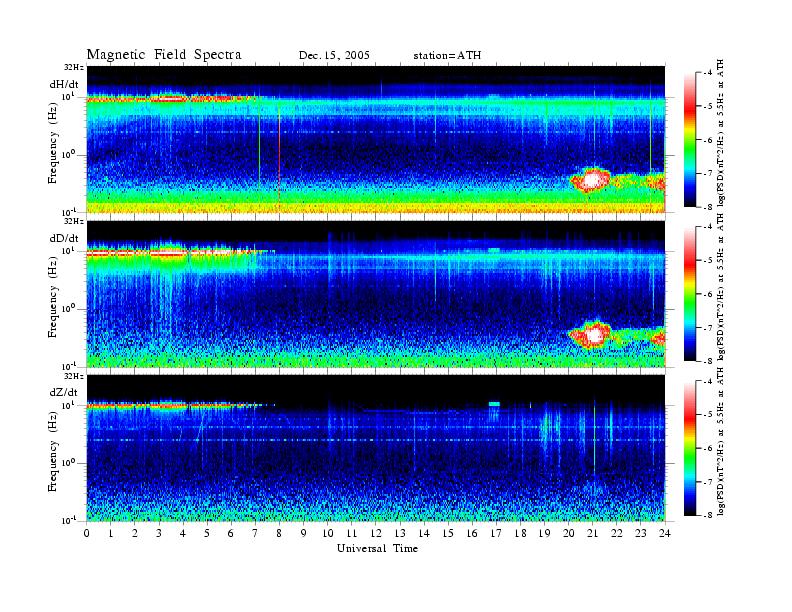Click hour tick "23" on Universal Time axis

pos(641,534)
